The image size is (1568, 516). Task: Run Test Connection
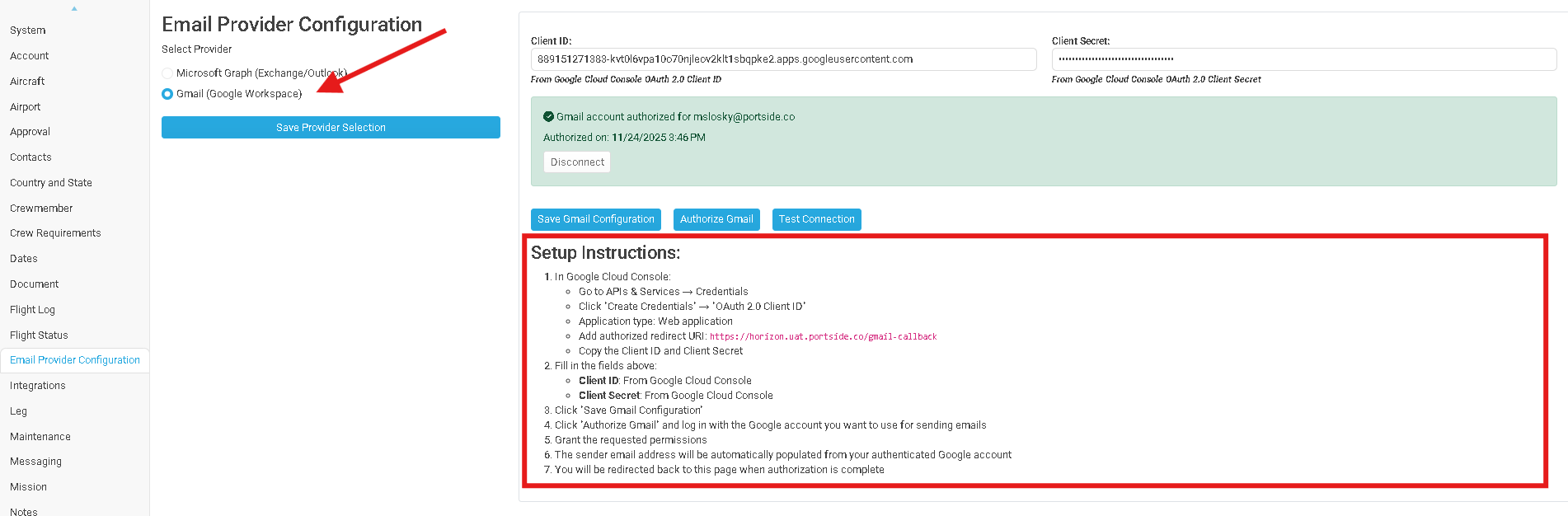click(816, 219)
